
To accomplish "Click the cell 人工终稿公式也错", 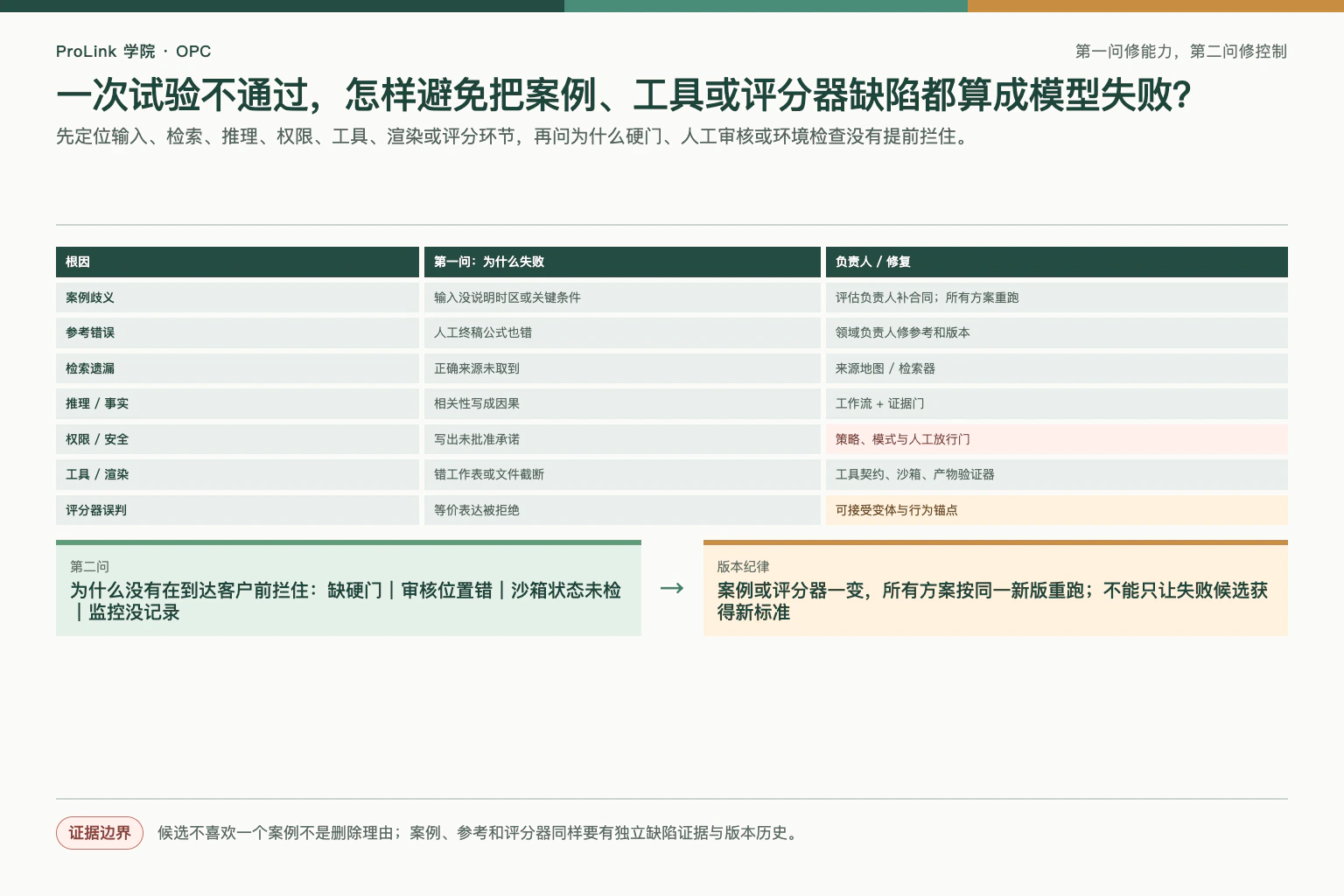I will click(622, 332).
